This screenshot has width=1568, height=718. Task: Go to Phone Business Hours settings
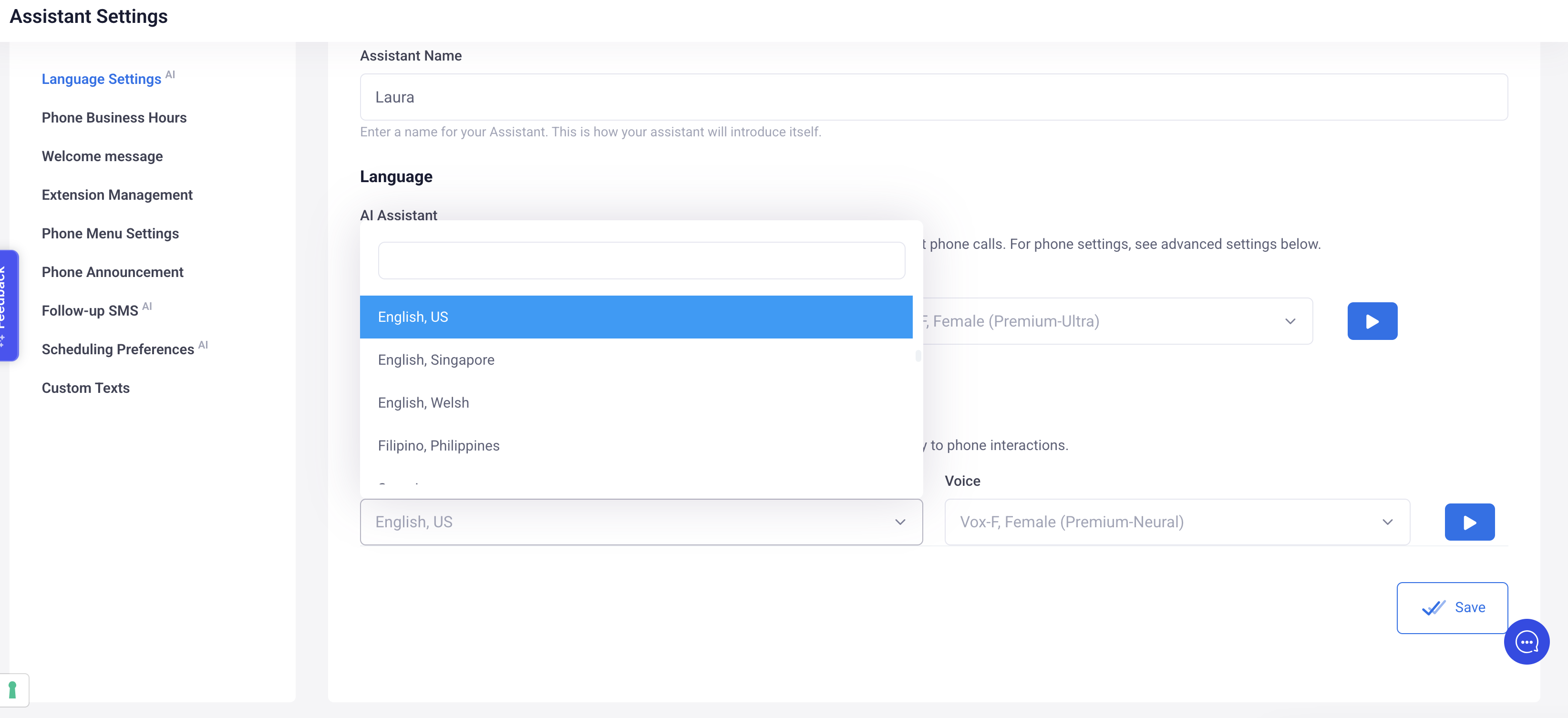tap(114, 117)
